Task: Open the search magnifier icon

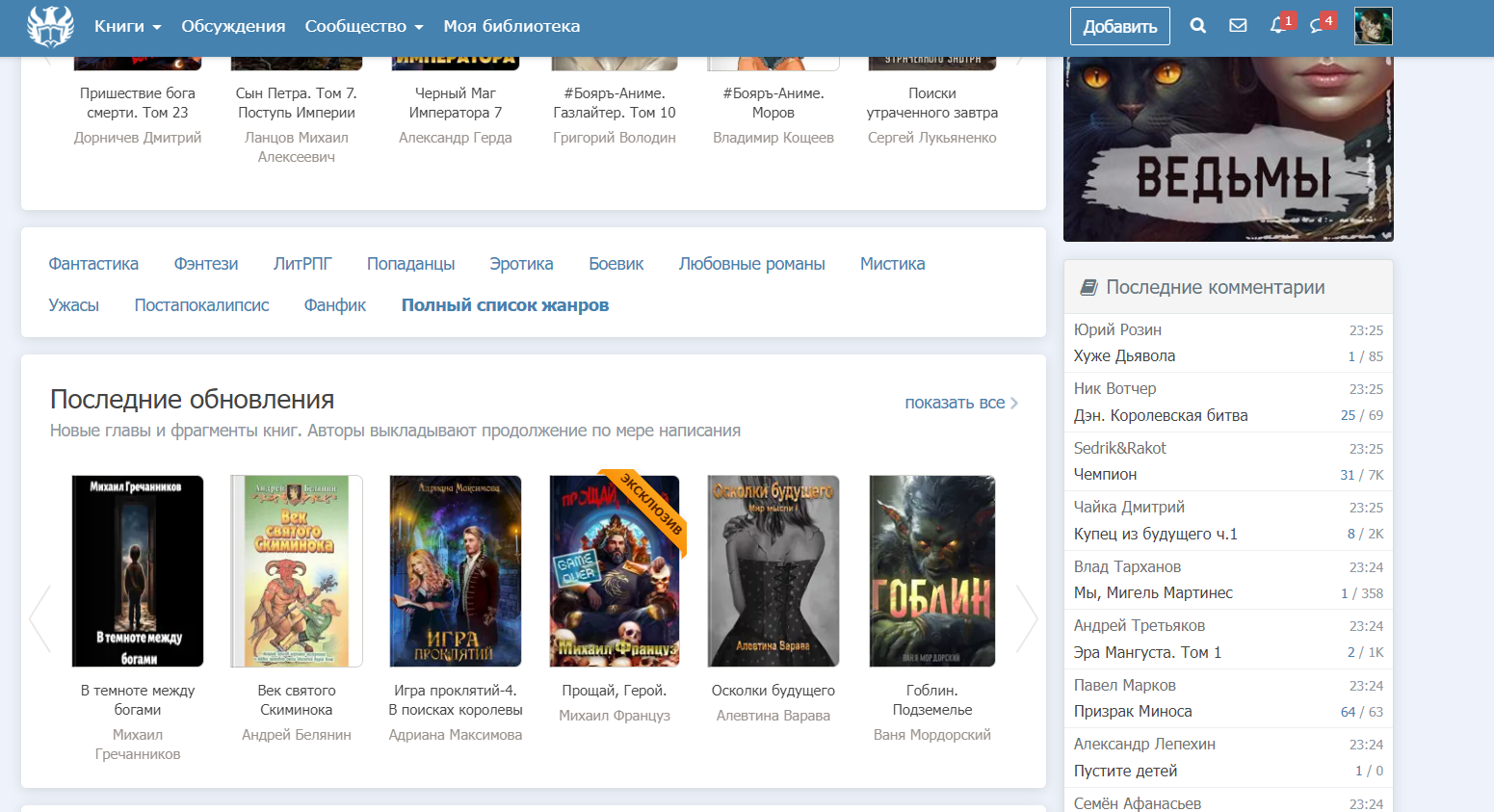Action: click(1198, 26)
